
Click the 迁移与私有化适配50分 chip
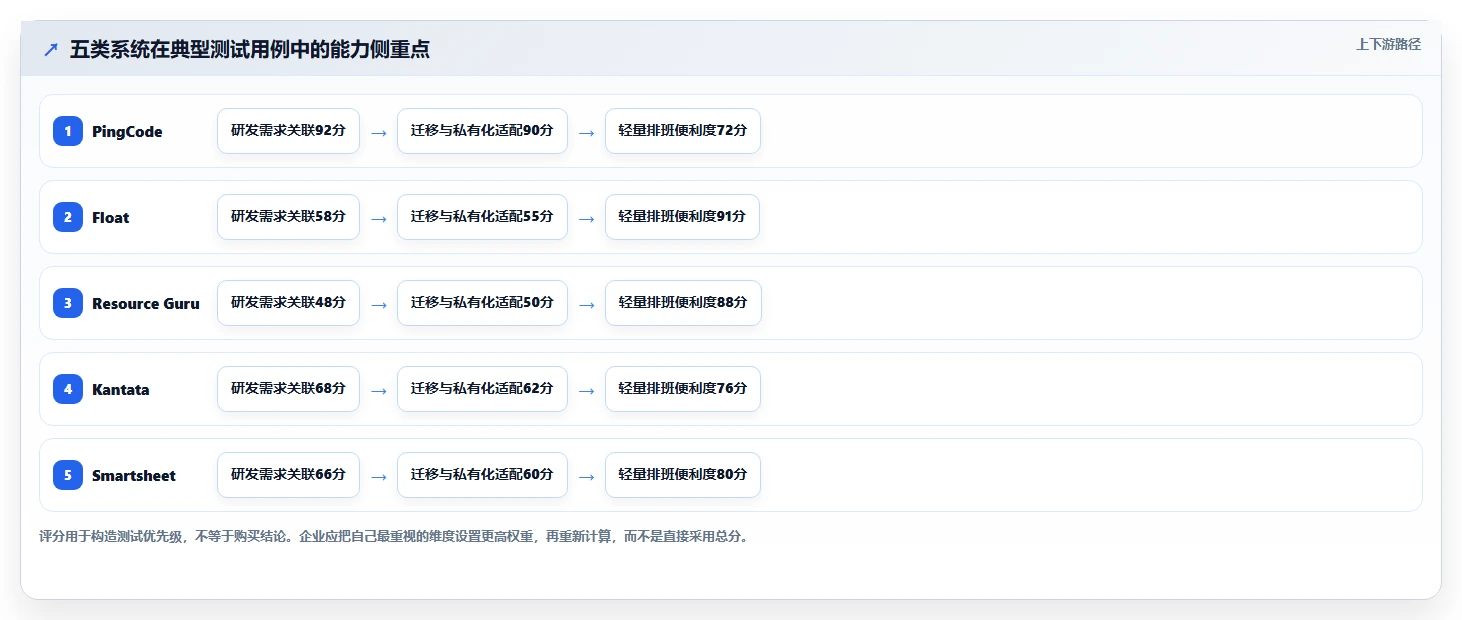click(x=482, y=303)
